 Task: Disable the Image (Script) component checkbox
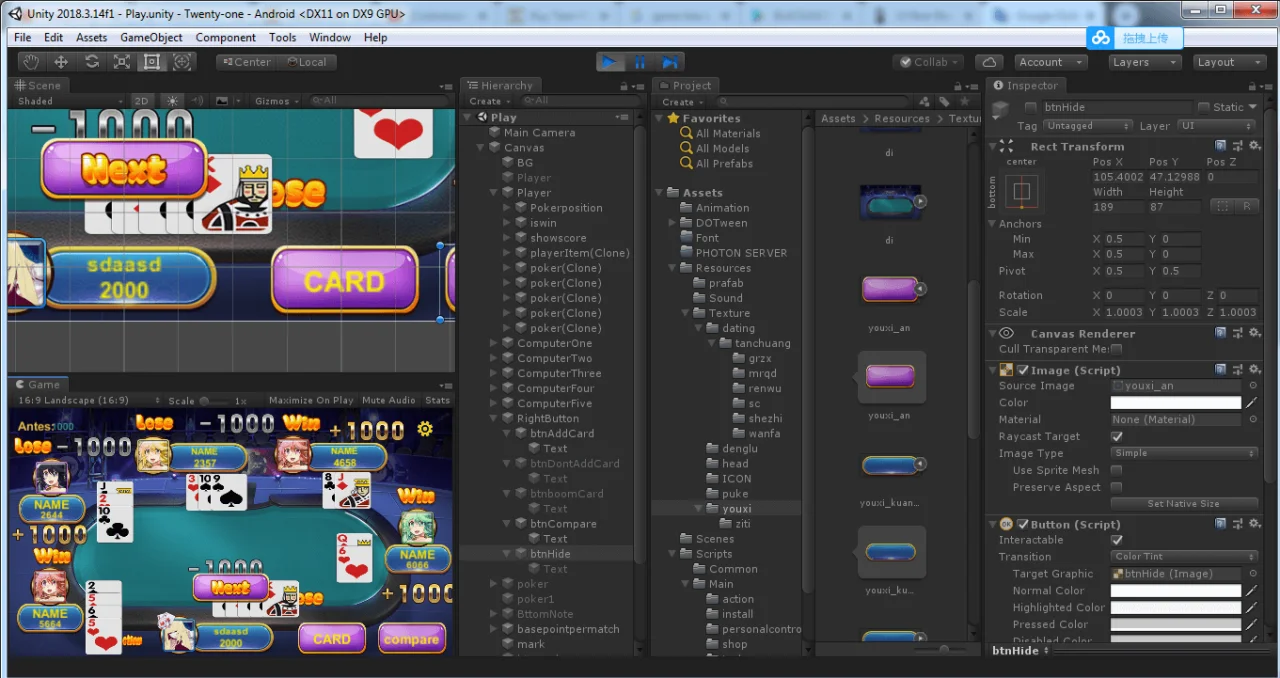(1023, 370)
